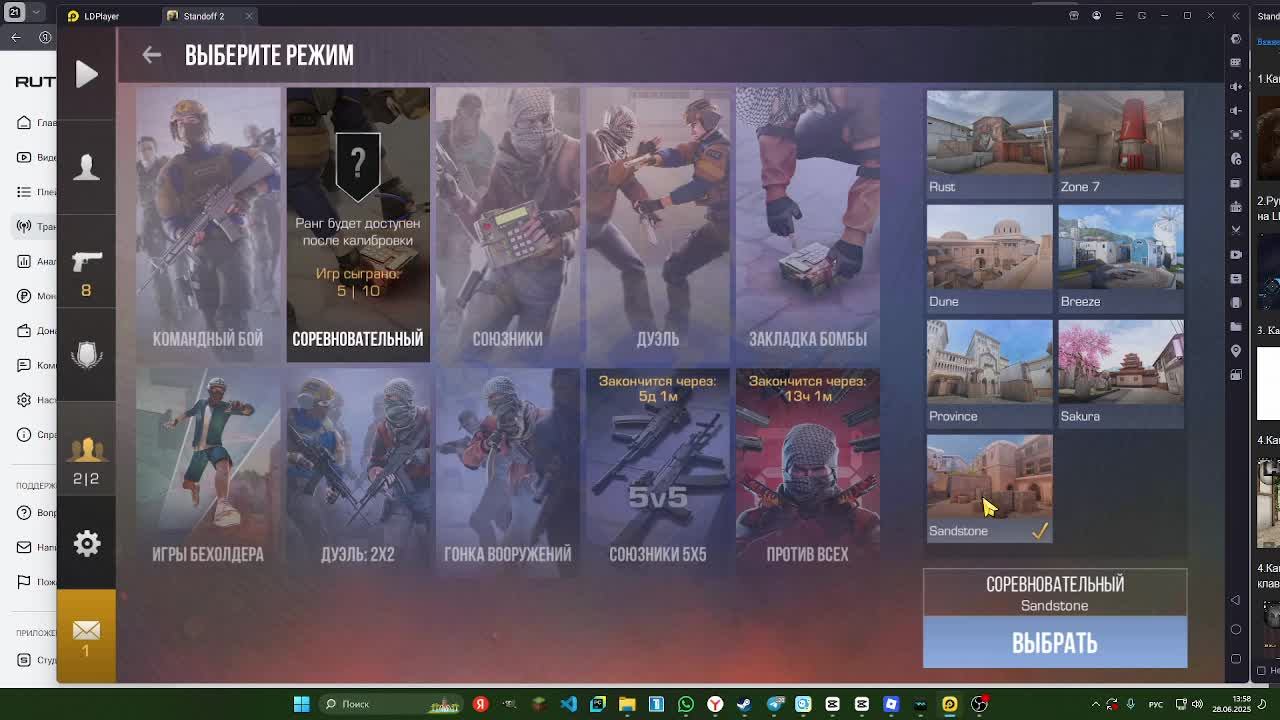Show hidden tray icons chevron

tap(1096, 704)
